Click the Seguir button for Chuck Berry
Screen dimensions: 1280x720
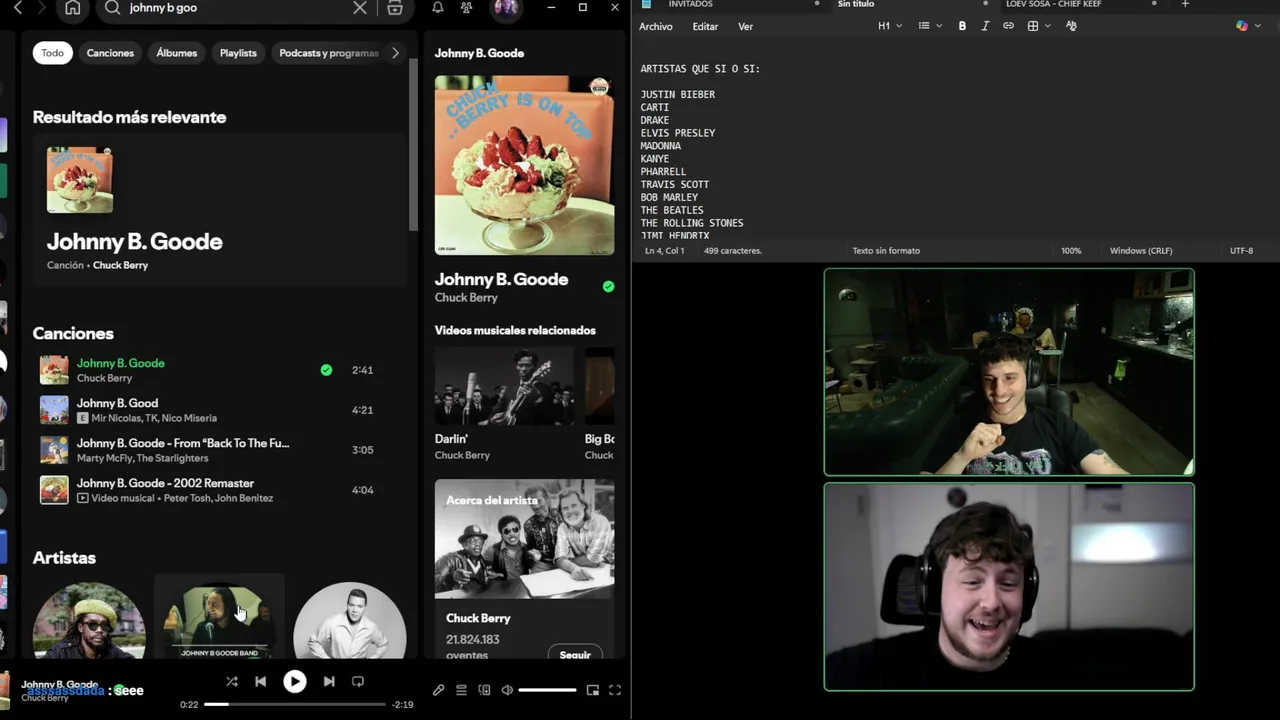click(x=575, y=654)
